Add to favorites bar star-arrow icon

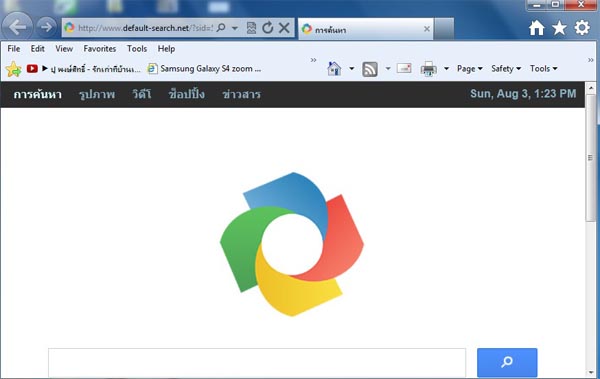13,69
